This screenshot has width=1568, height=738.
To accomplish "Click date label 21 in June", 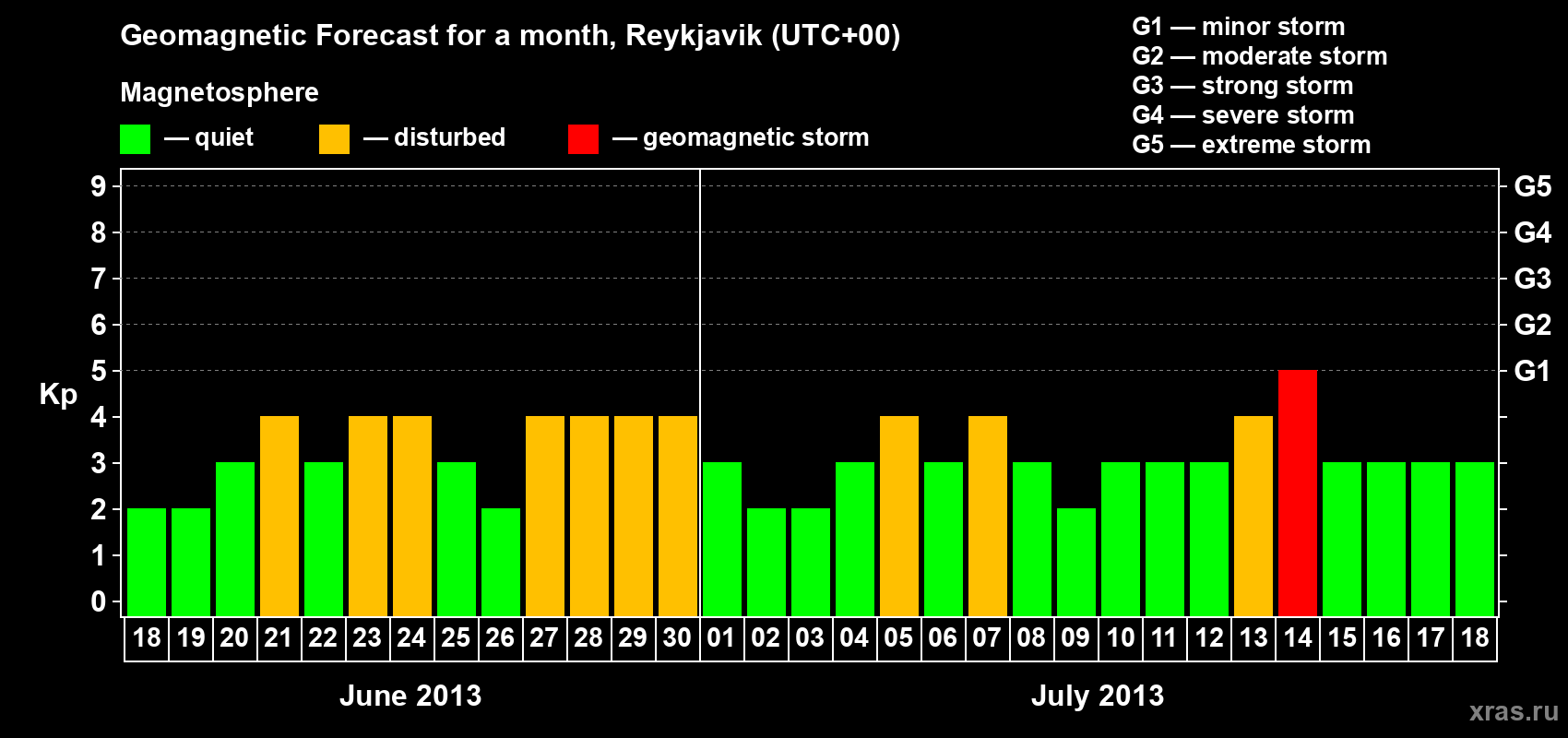I will click(x=279, y=638).
